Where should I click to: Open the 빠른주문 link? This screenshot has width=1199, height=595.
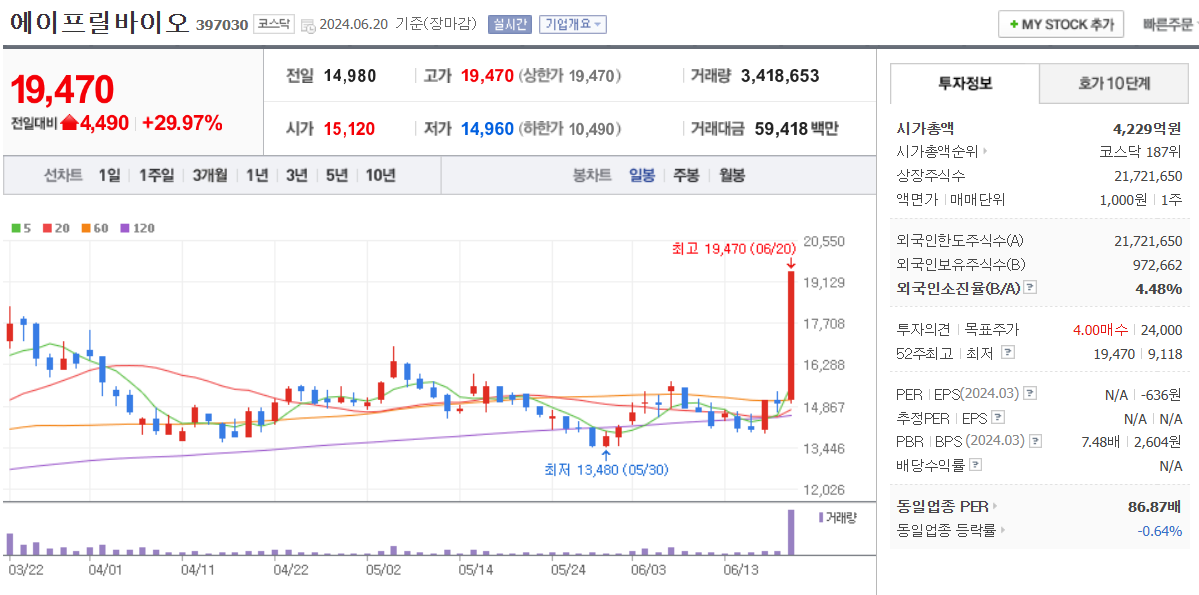[1168, 24]
